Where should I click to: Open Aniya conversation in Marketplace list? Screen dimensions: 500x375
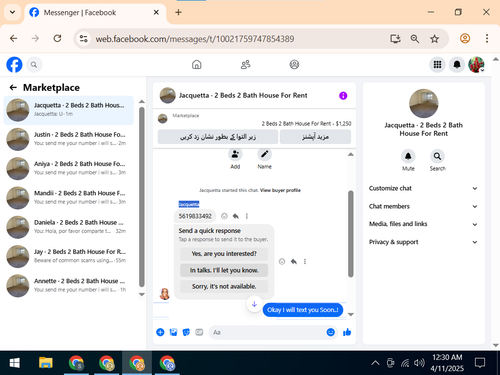click(69, 168)
